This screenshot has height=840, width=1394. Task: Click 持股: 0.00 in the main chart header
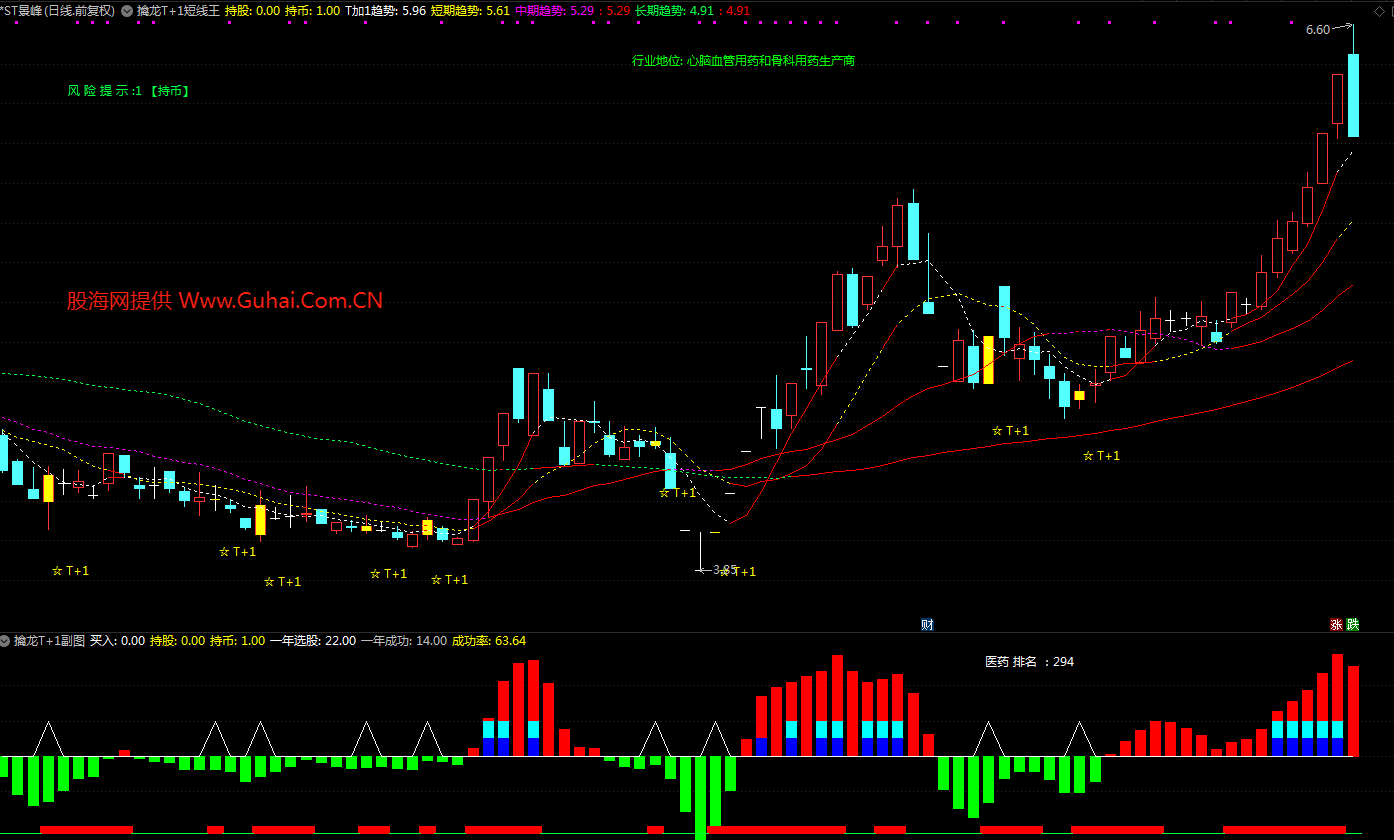tap(252, 11)
